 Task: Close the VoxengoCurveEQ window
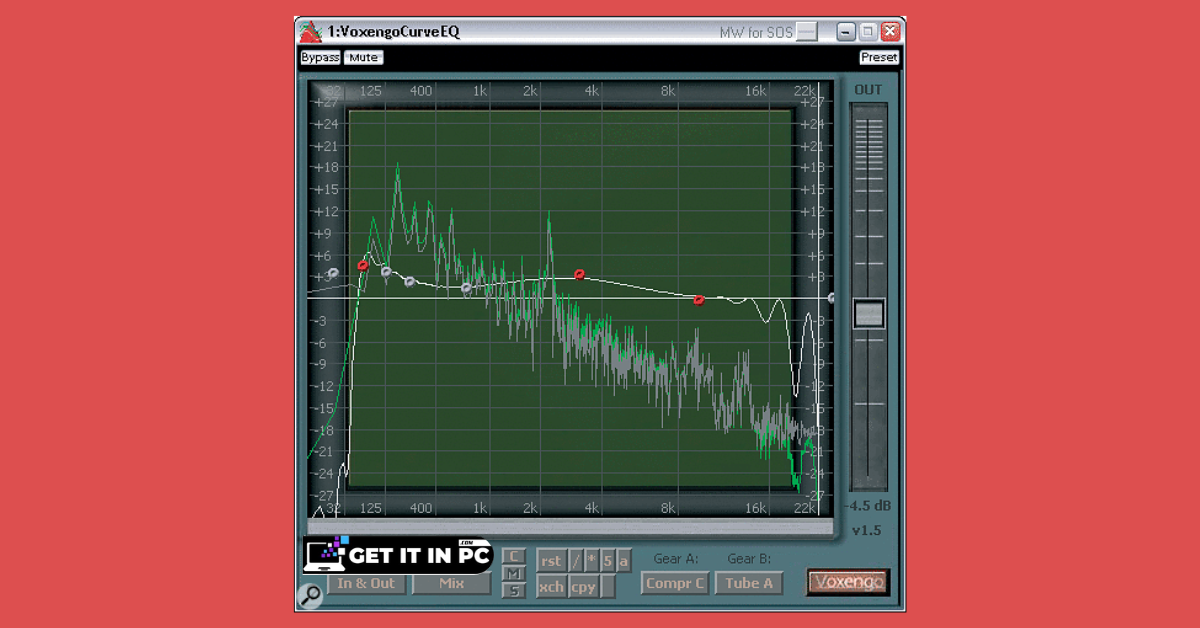pos(890,32)
